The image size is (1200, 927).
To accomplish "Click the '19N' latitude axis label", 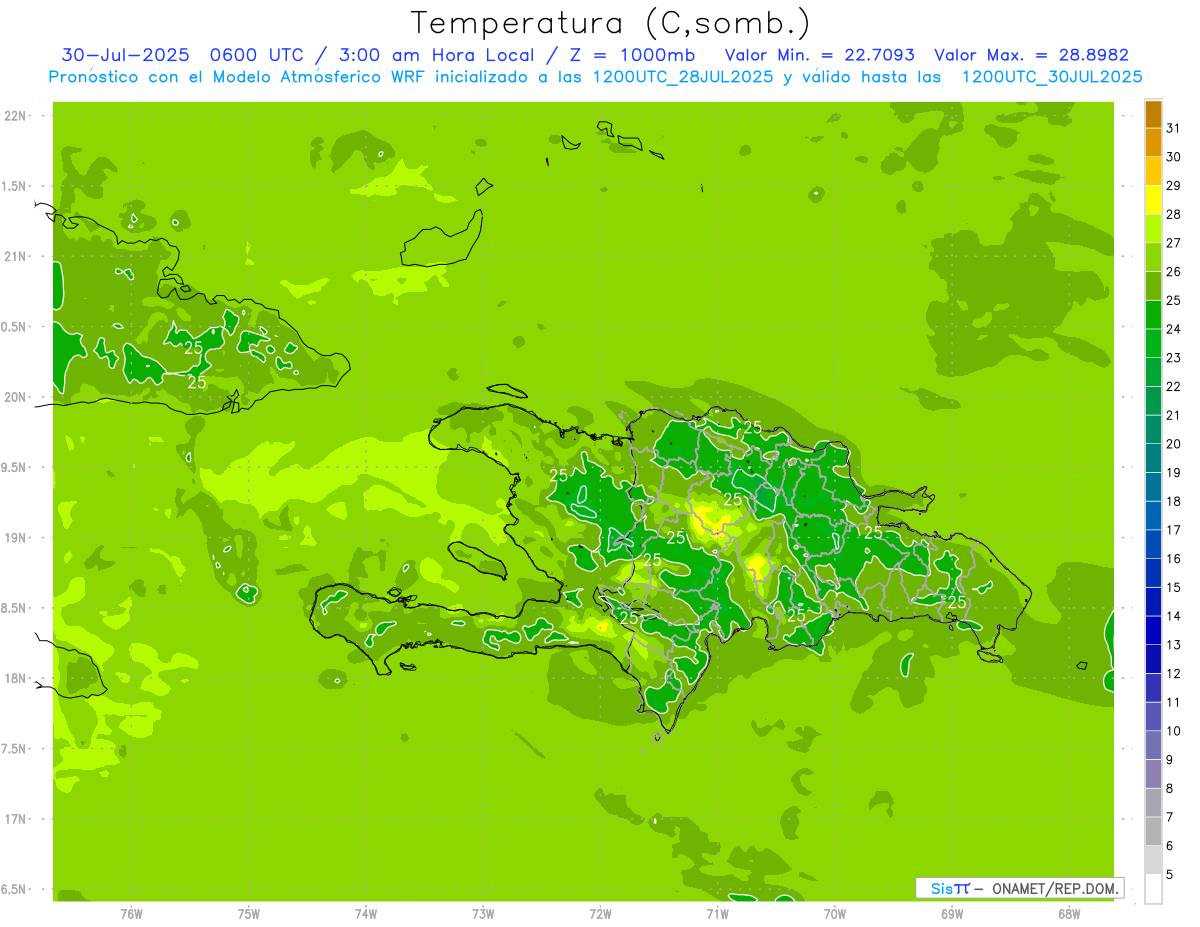I will [17, 538].
